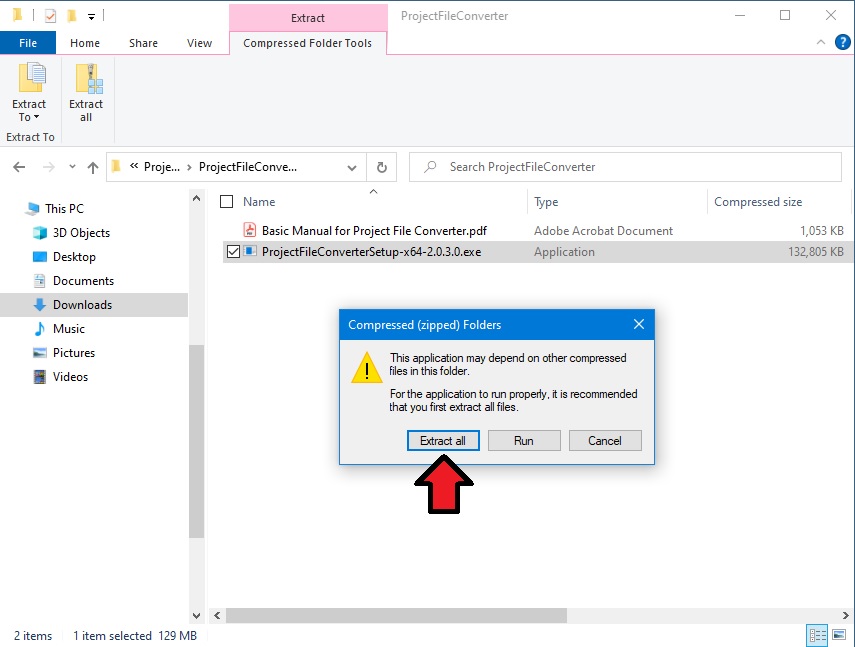855x647 pixels.
Task: Click the Cancel button in dialog
Action: [x=605, y=440]
